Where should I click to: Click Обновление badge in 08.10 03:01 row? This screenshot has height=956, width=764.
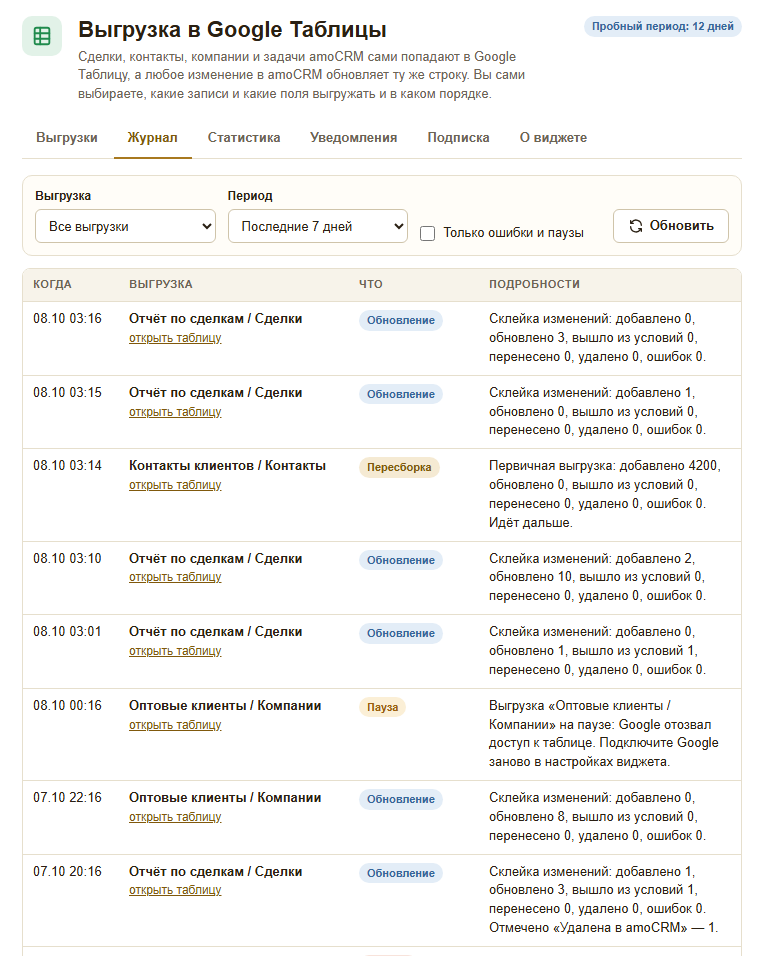point(401,633)
